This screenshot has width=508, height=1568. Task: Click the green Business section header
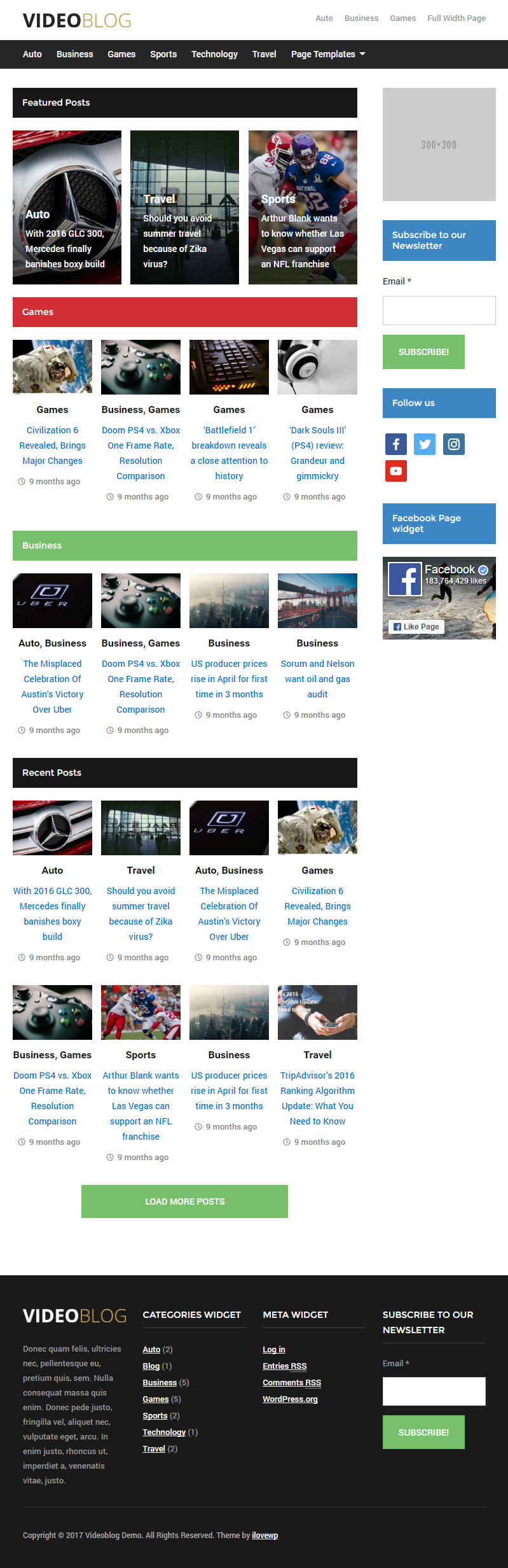pos(185,545)
